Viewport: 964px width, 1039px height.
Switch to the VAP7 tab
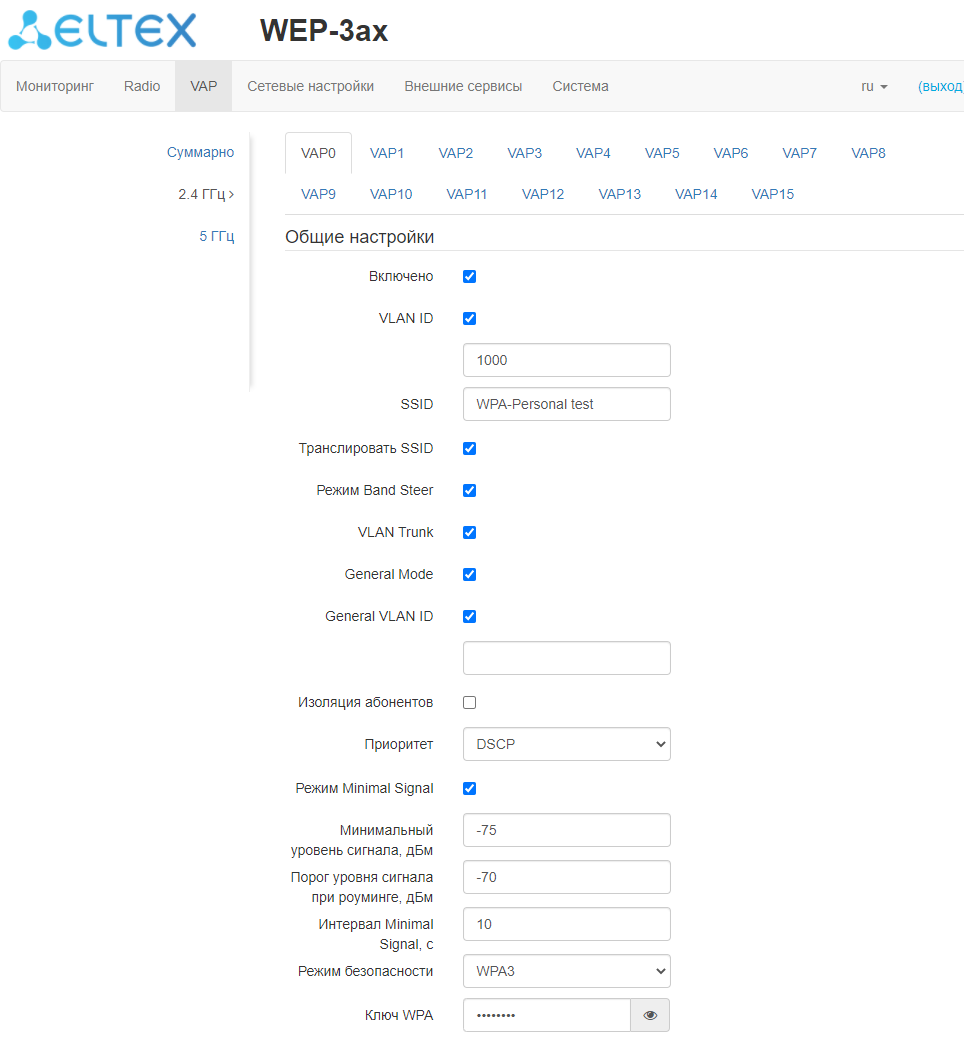800,153
